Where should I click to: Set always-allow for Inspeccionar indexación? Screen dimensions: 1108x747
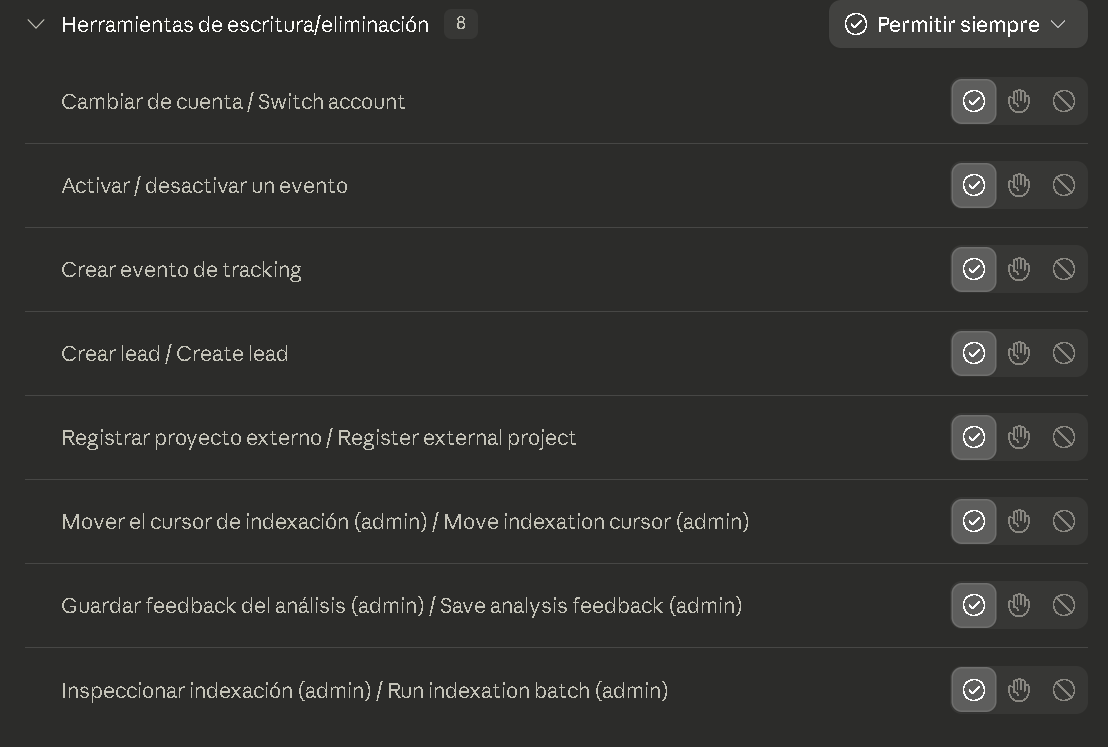(974, 690)
